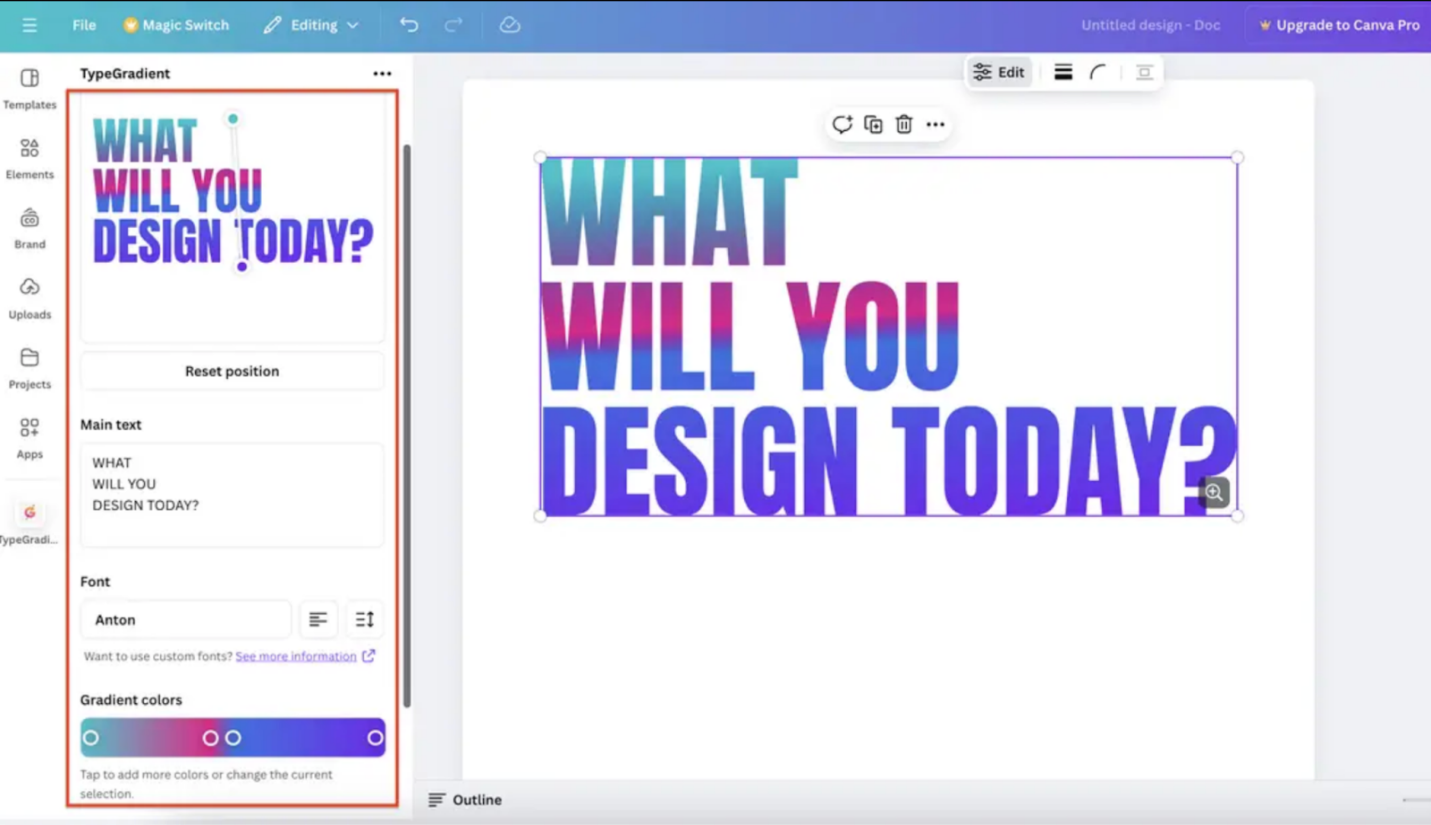Open the TypeGradient panel options menu

382,73
